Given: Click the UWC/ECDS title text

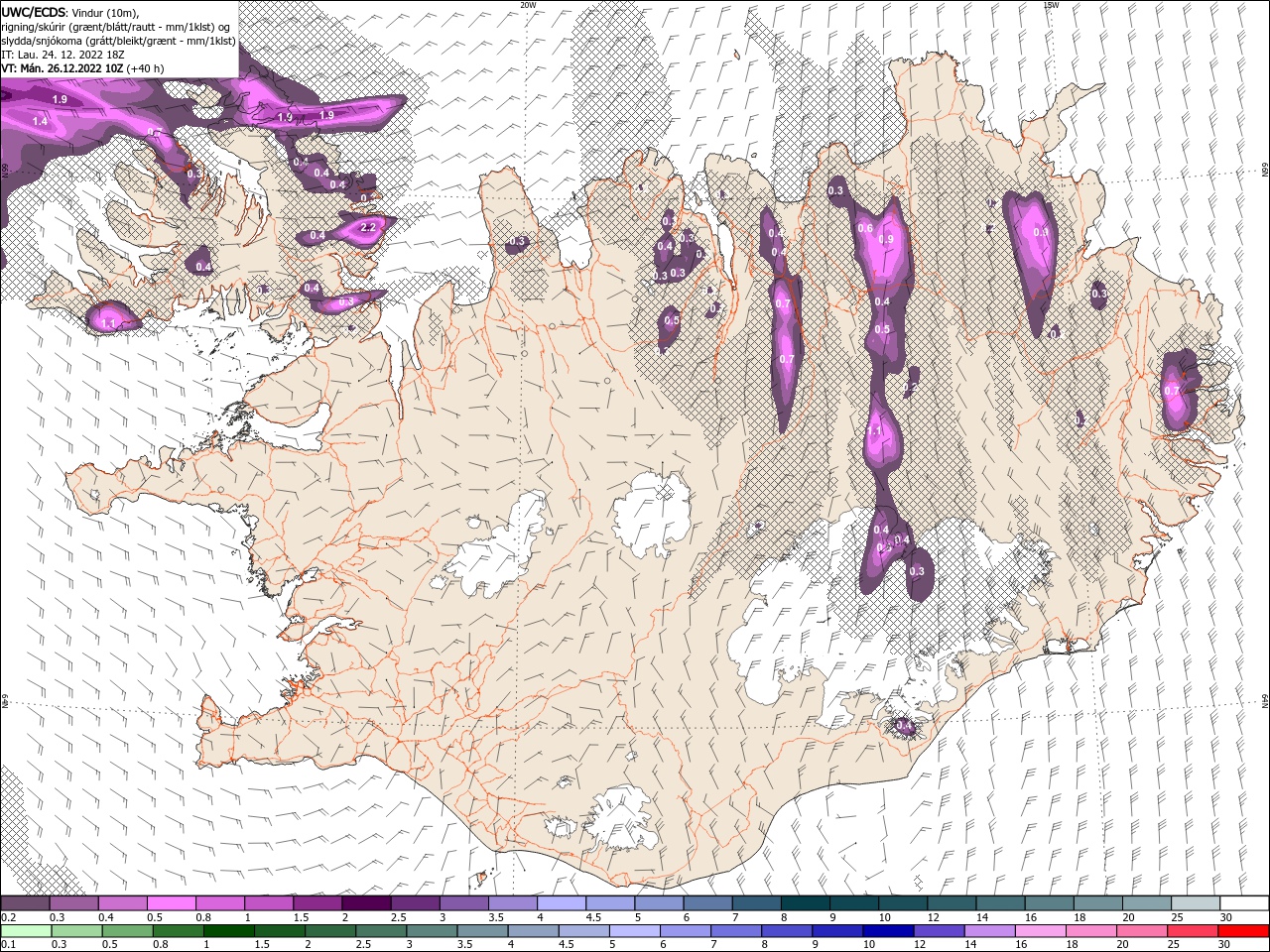Looking at the screenshot, I should coord(33,12).
